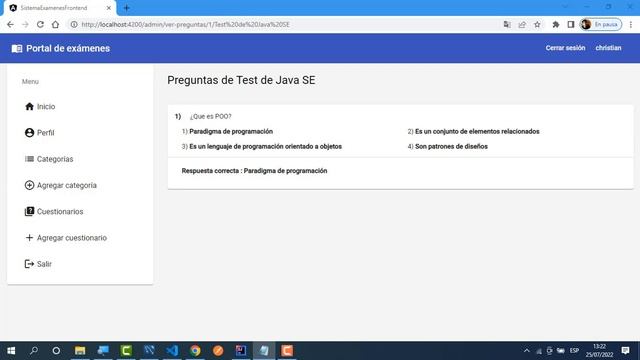Bookmark the page with the star icon

537,24
